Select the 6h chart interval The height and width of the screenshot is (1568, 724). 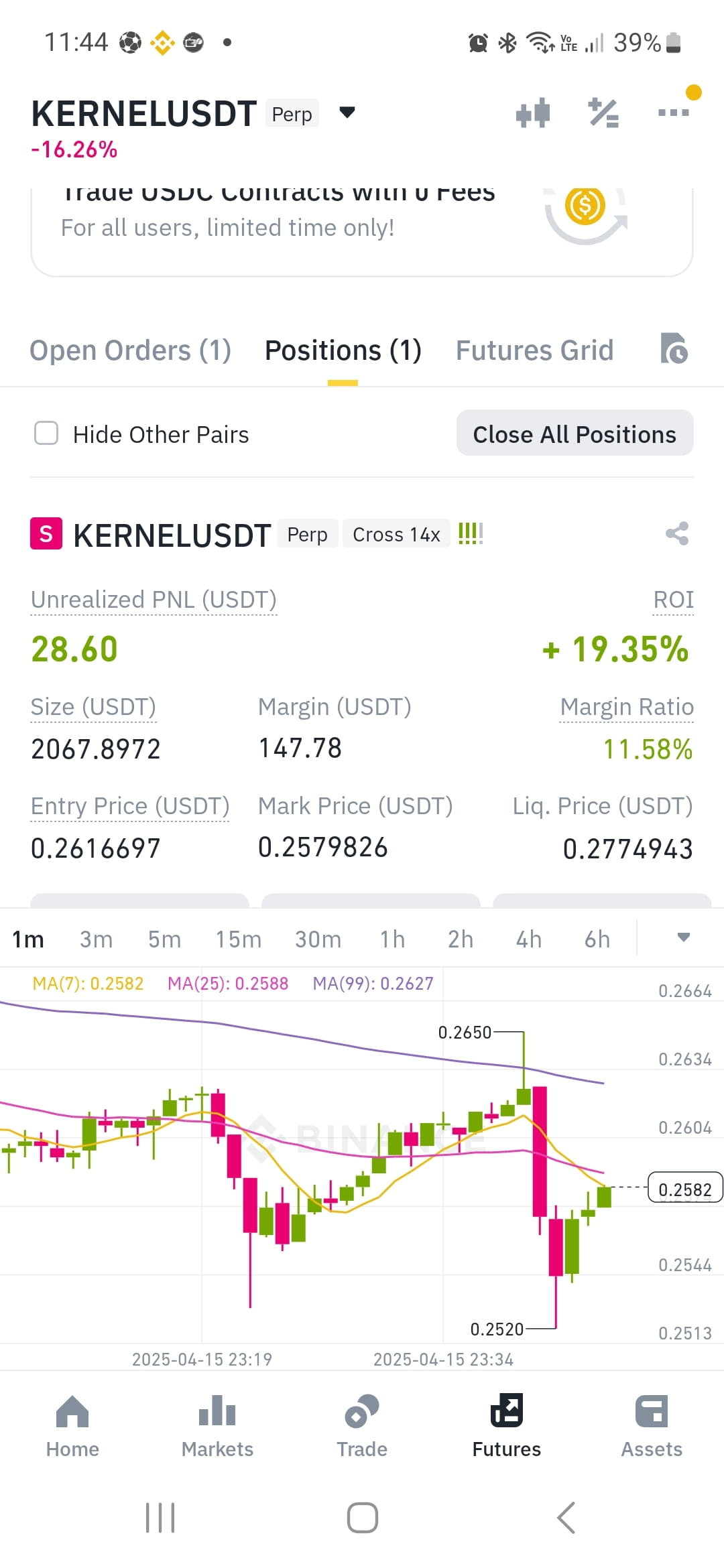tap(597, 939)
